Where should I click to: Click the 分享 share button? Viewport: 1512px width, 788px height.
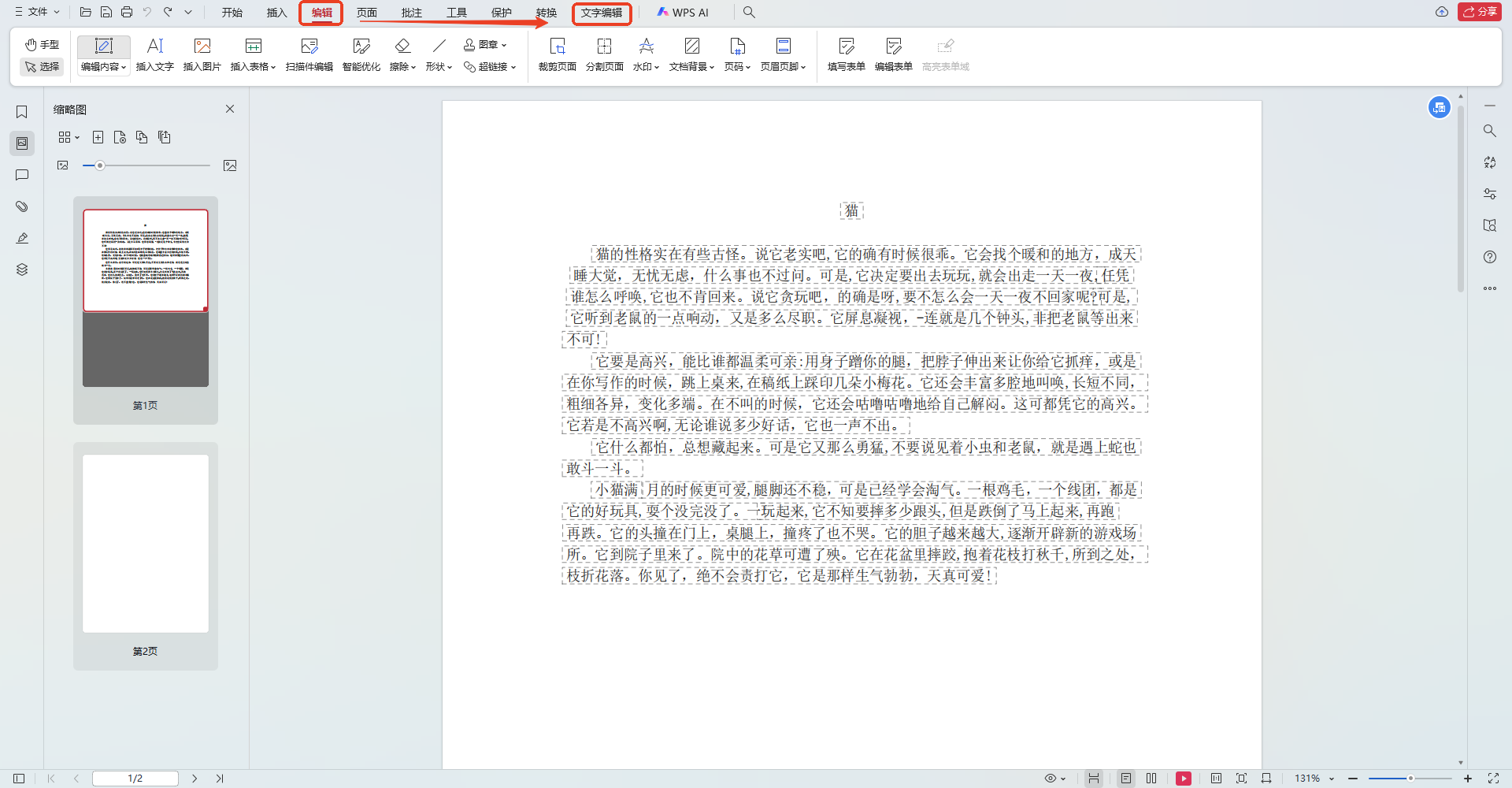pyautogui.click(x=1480, y=12)
